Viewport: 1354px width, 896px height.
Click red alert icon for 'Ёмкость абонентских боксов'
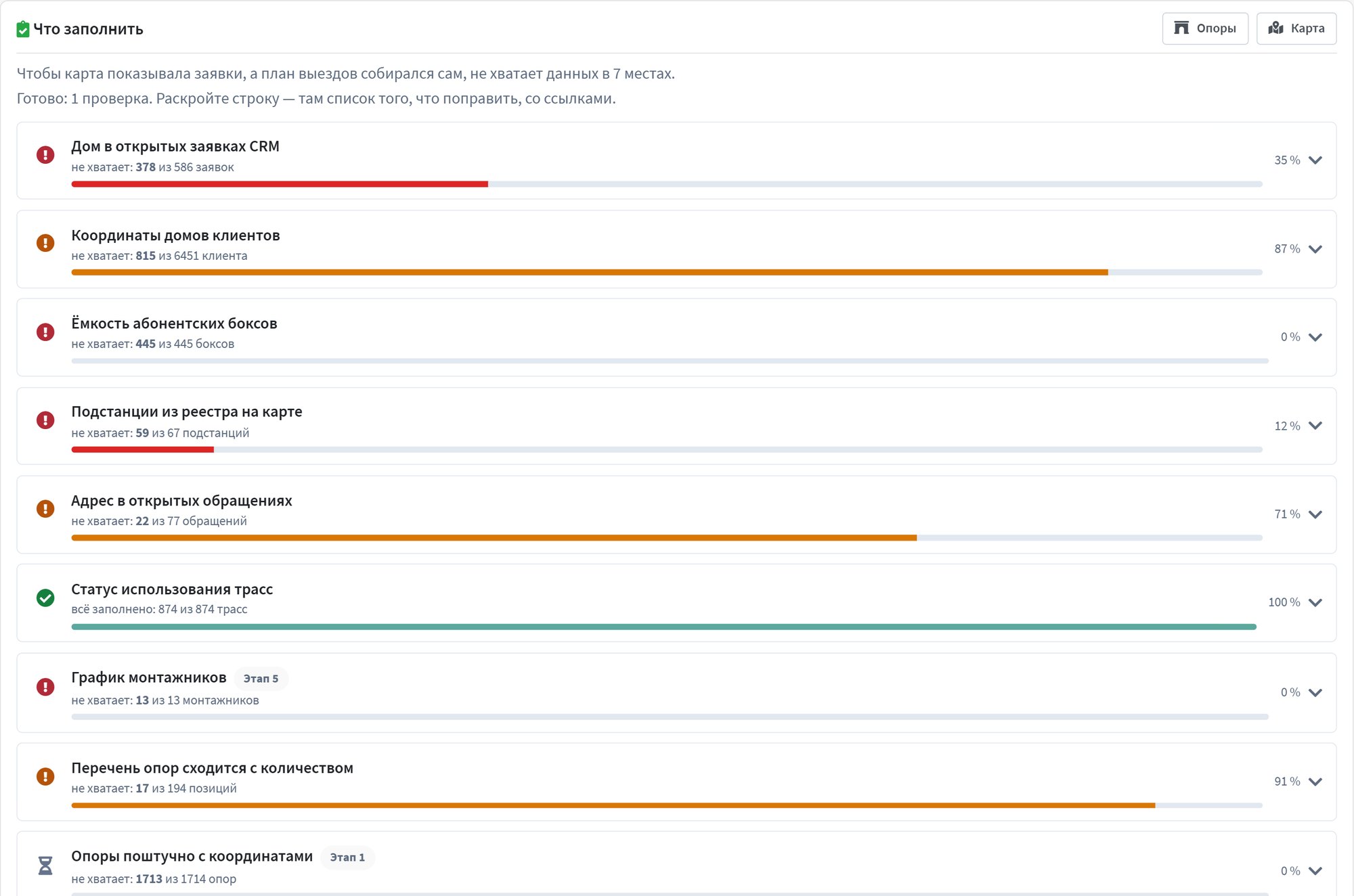[x=45, y=332]
